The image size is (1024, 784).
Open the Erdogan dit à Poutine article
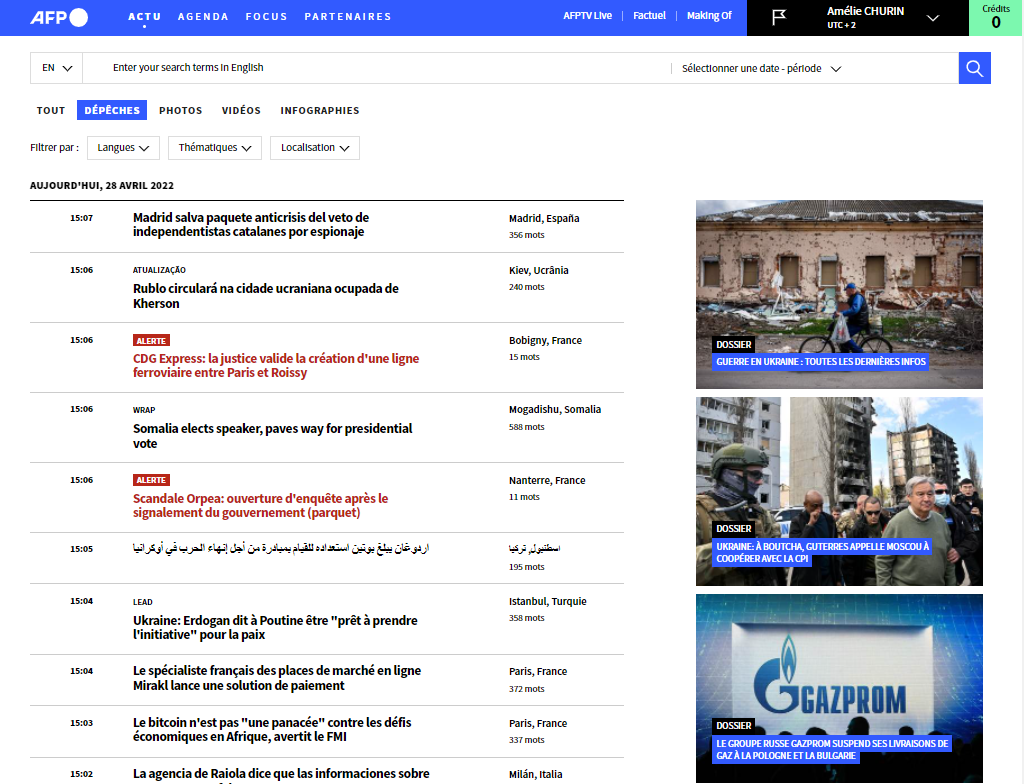(x=275, y=627)
